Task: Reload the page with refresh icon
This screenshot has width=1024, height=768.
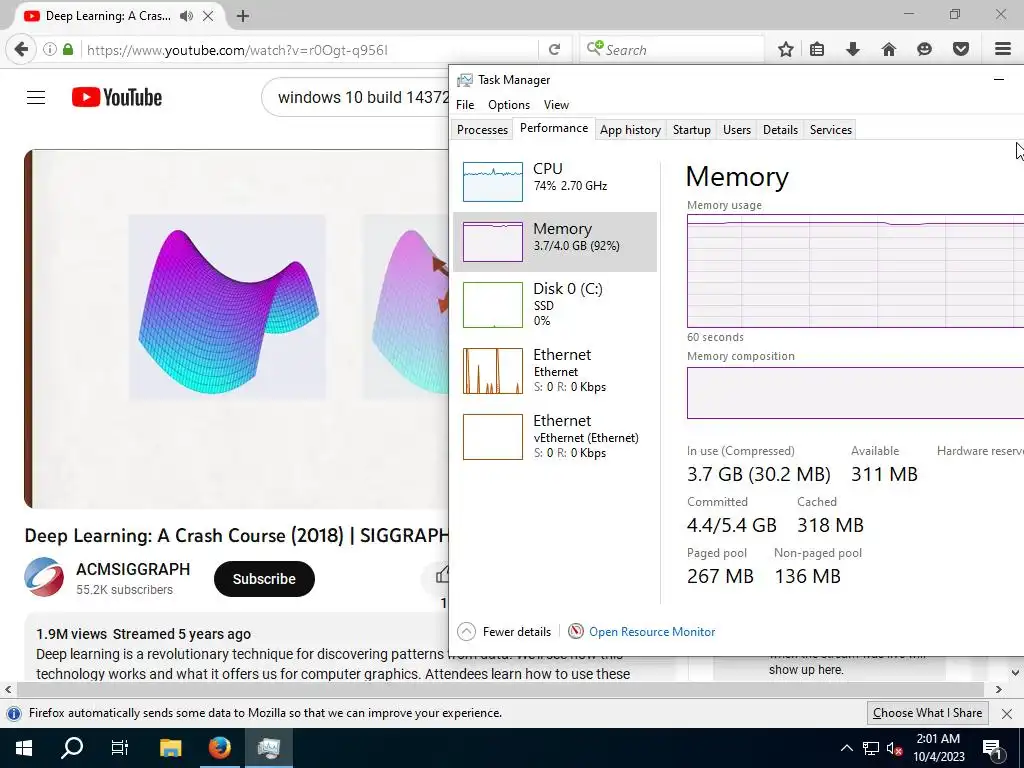Action: [554, 50]
